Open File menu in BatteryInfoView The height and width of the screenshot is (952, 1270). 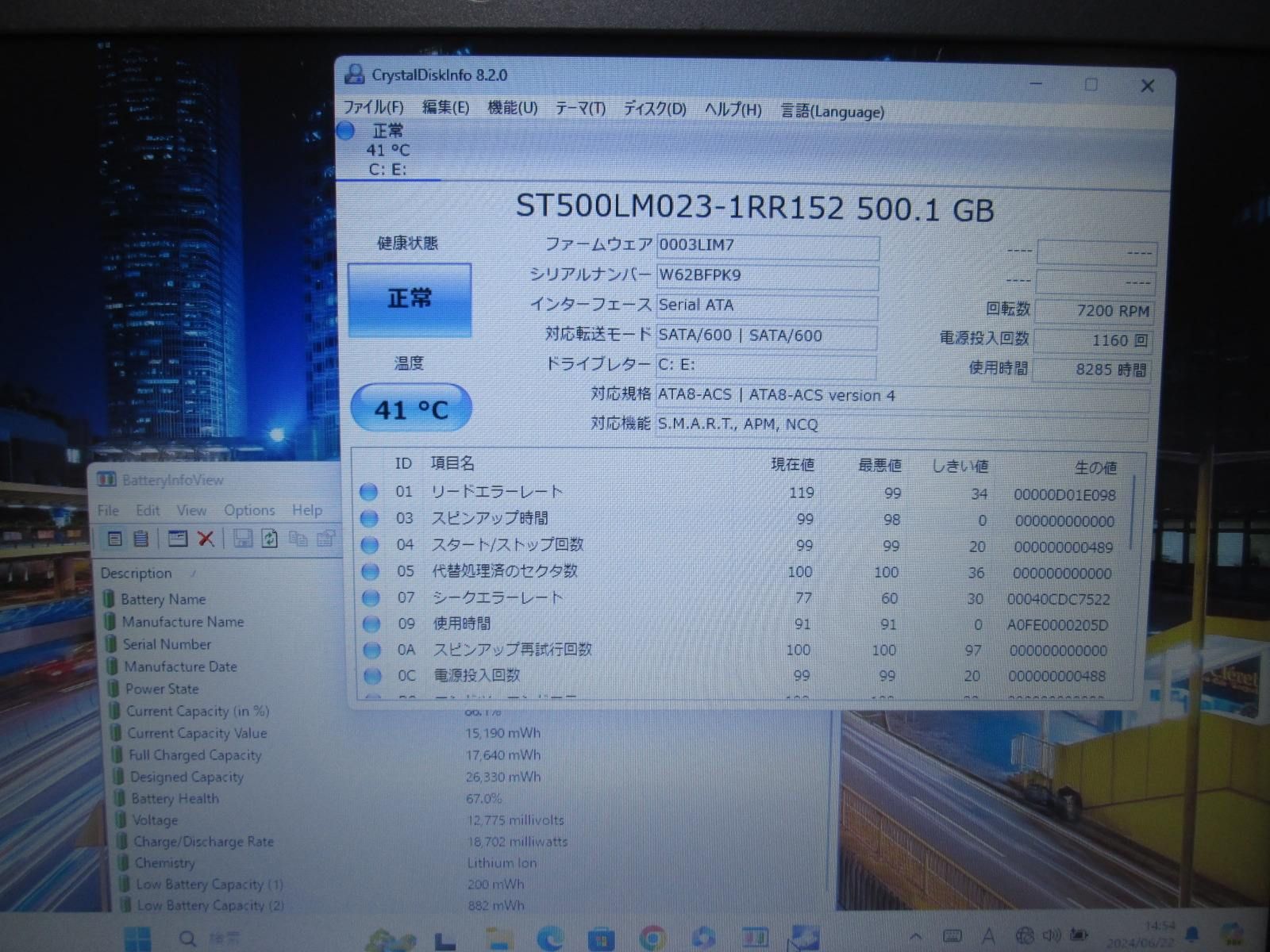(108, 510)
